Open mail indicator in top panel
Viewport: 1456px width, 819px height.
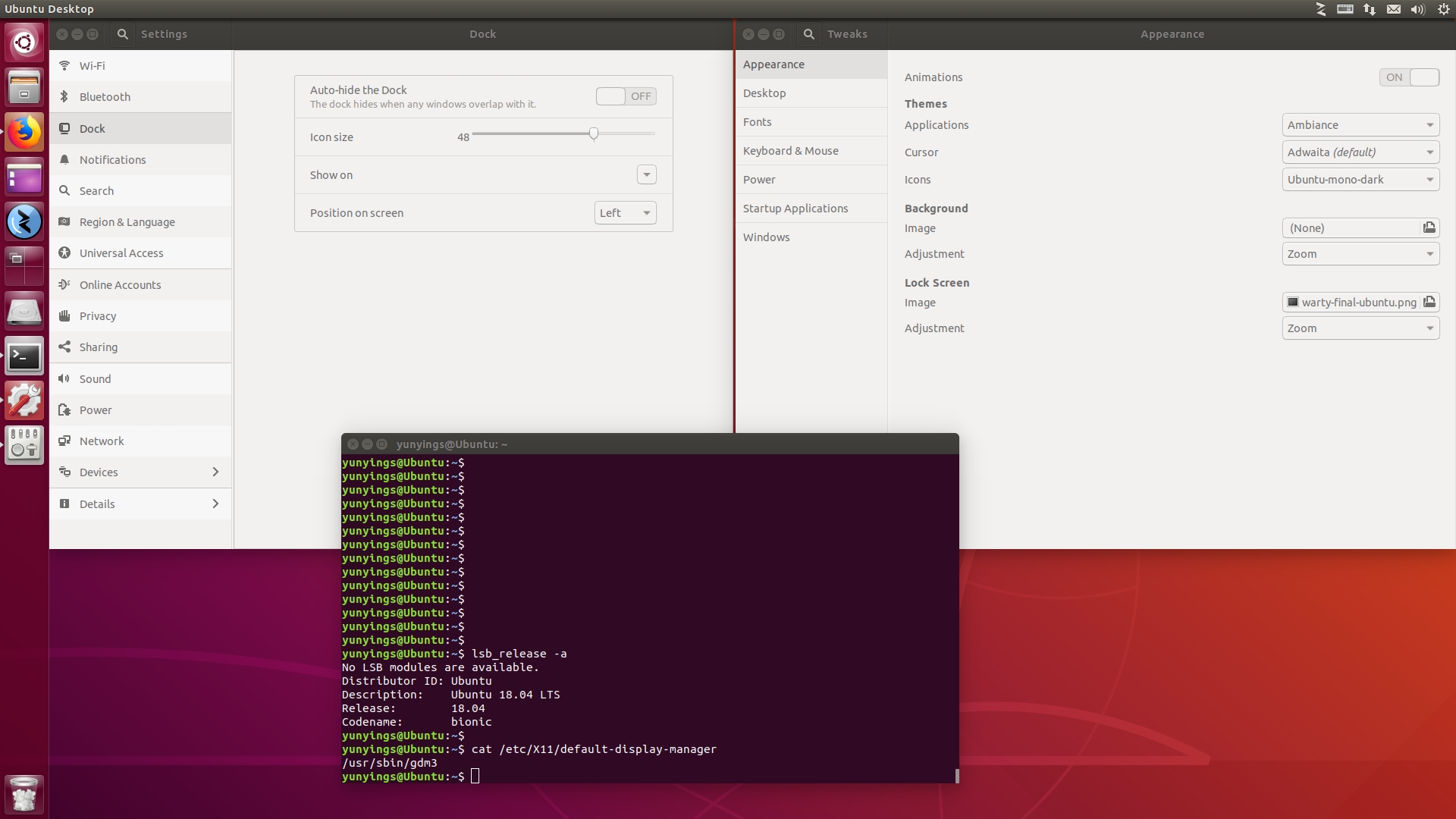tap(1394, 9)
